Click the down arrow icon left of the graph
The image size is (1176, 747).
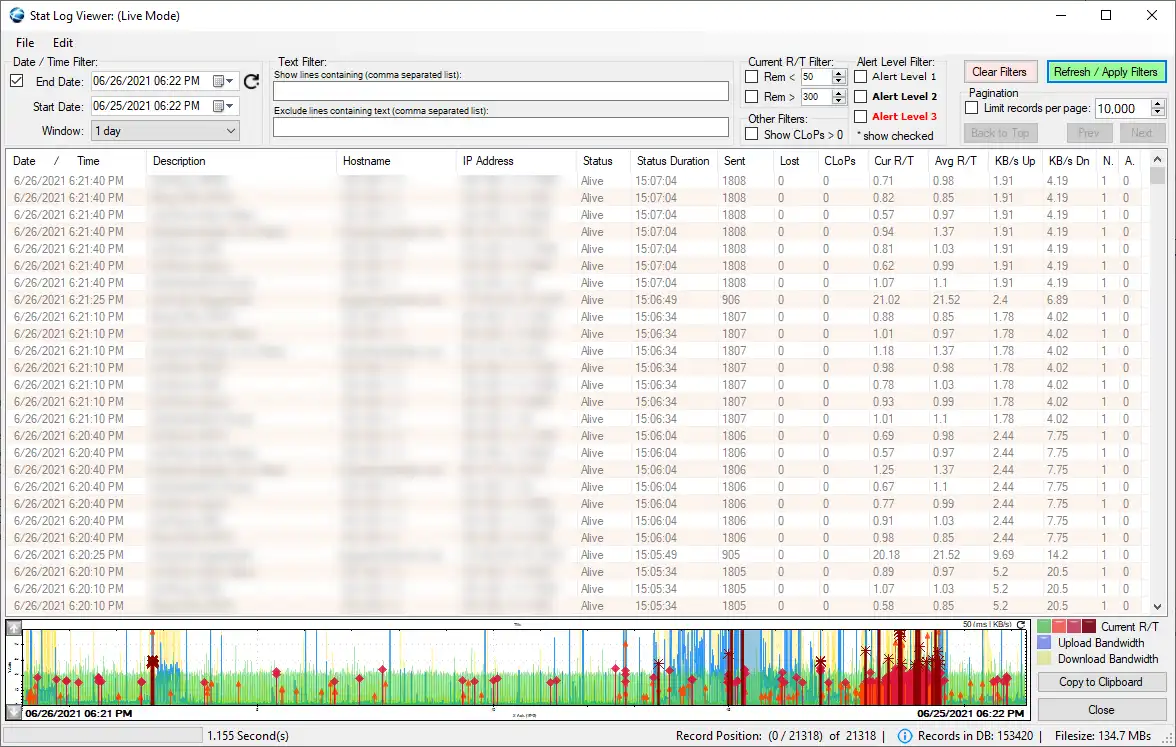14,711
